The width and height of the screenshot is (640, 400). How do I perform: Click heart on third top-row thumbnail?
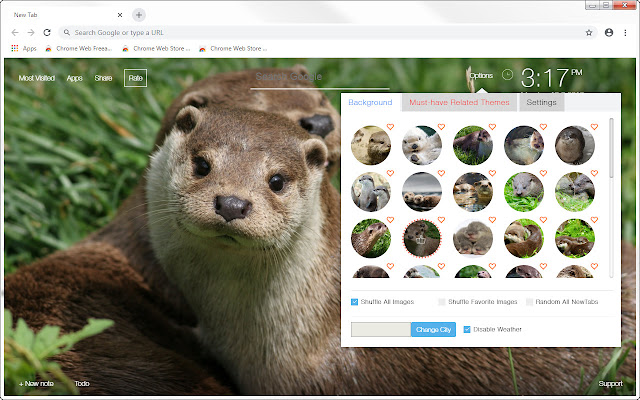[492, 127]
